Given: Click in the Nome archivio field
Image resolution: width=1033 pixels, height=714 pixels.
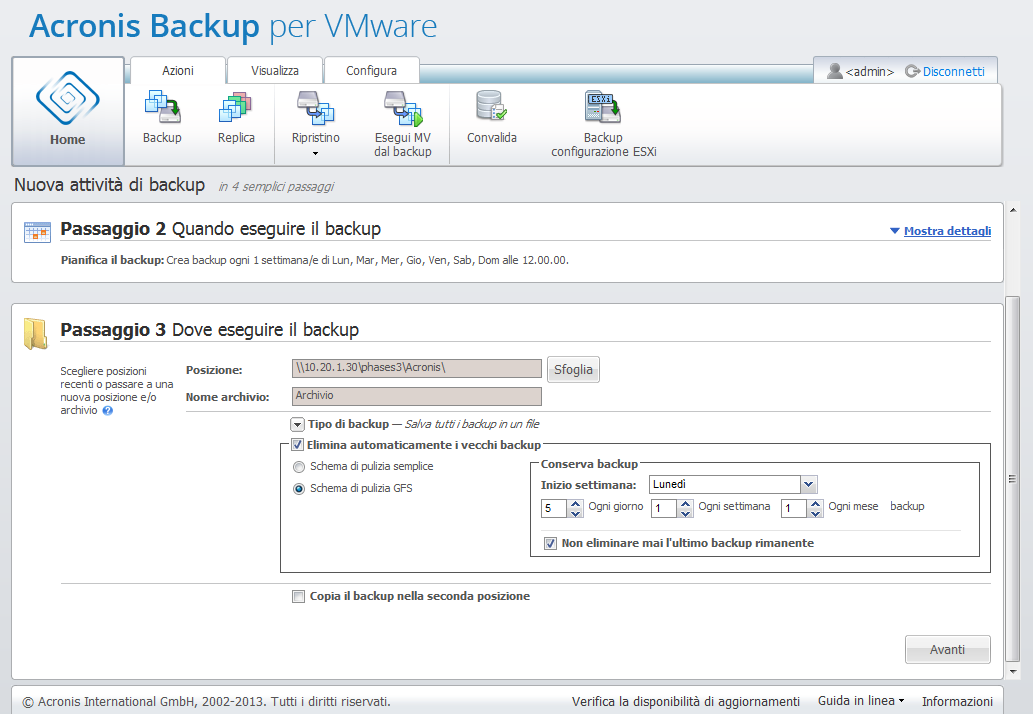Looking at the screenshot, I should 416,396.
